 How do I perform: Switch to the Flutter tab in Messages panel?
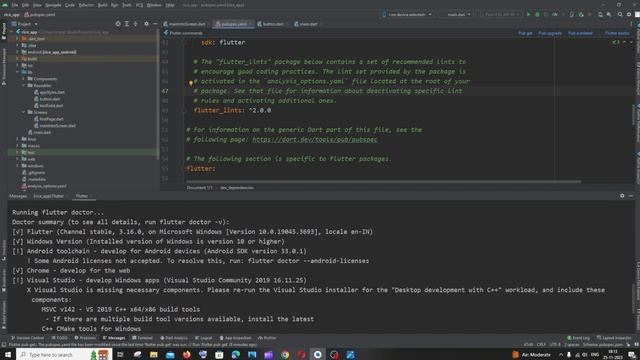coord(82,196)
